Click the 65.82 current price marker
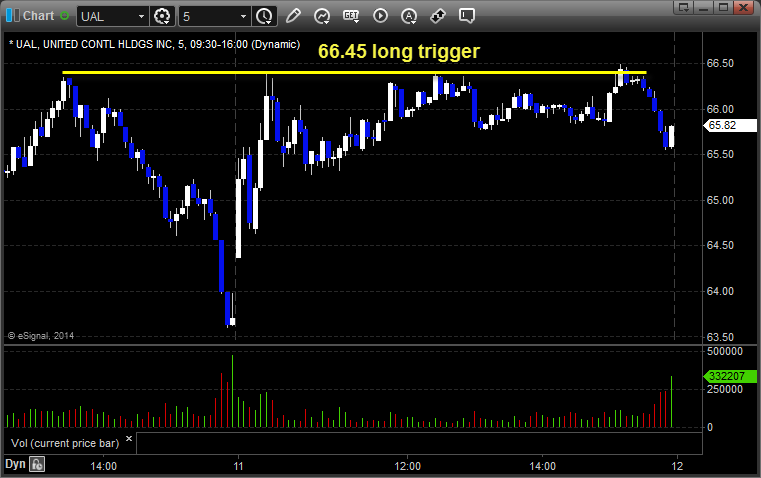The height and width of the screenshot is (478, 761). (730, 125)
